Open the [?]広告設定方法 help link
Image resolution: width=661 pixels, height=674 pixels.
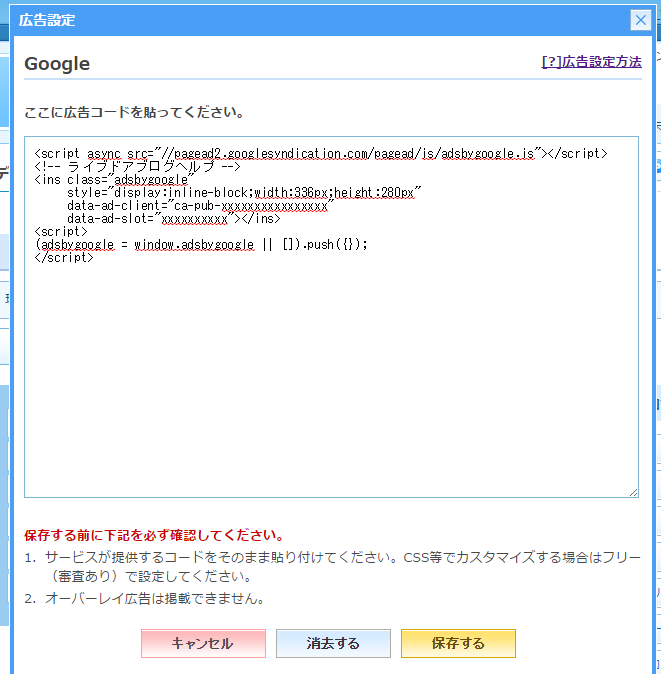(x=591, y=62)
